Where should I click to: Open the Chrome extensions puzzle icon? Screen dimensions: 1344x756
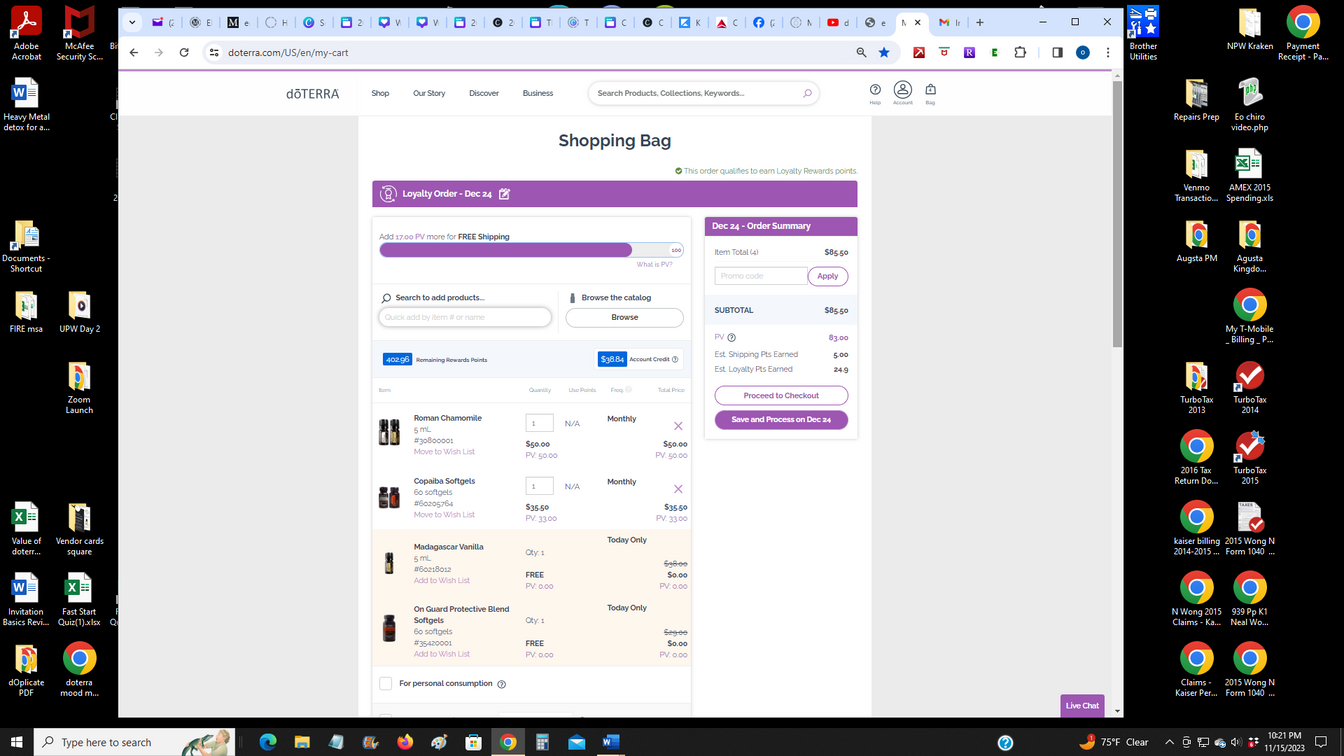pos(1020,52)
